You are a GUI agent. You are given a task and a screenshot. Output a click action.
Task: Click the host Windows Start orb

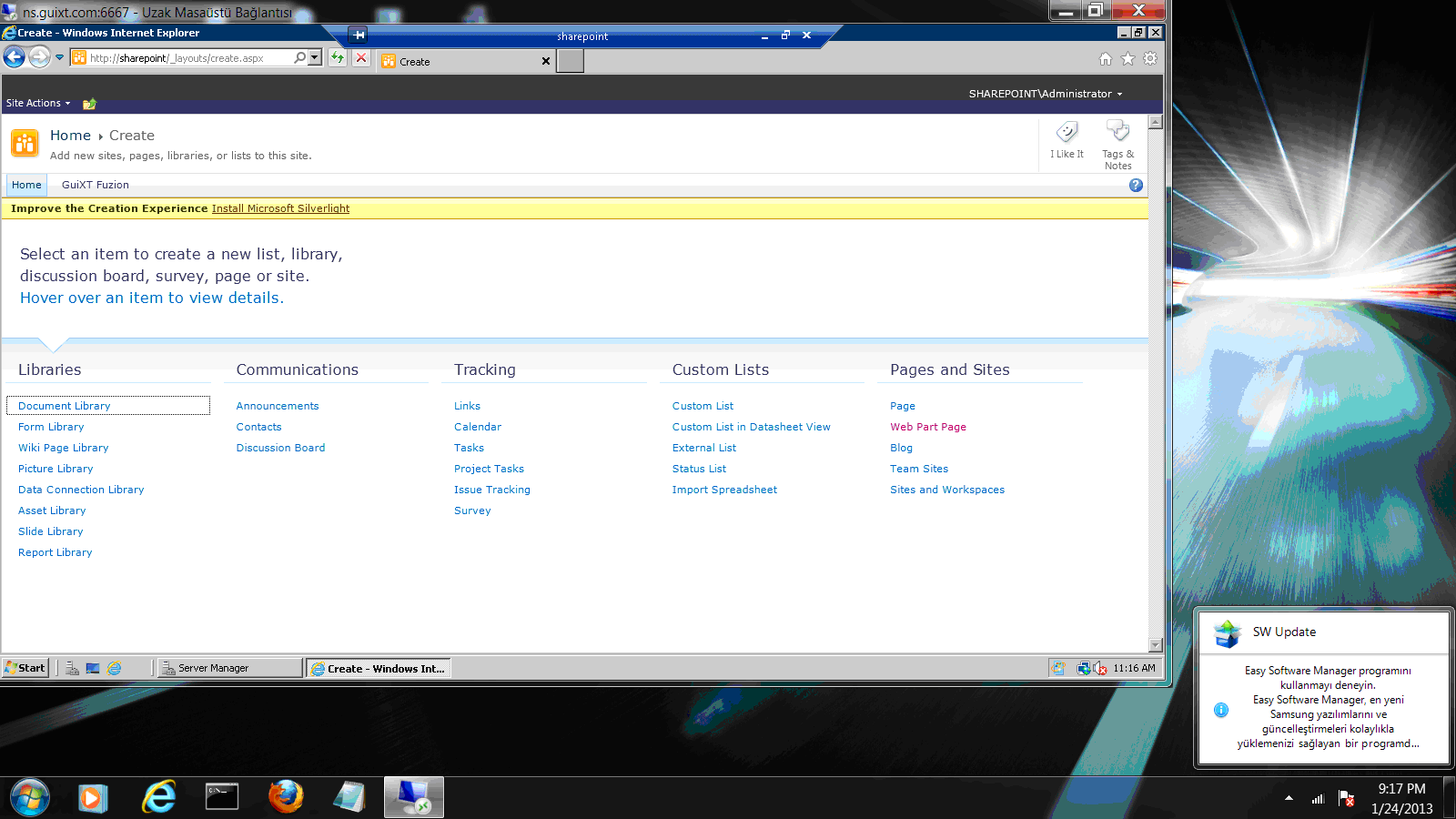(30, 798)
